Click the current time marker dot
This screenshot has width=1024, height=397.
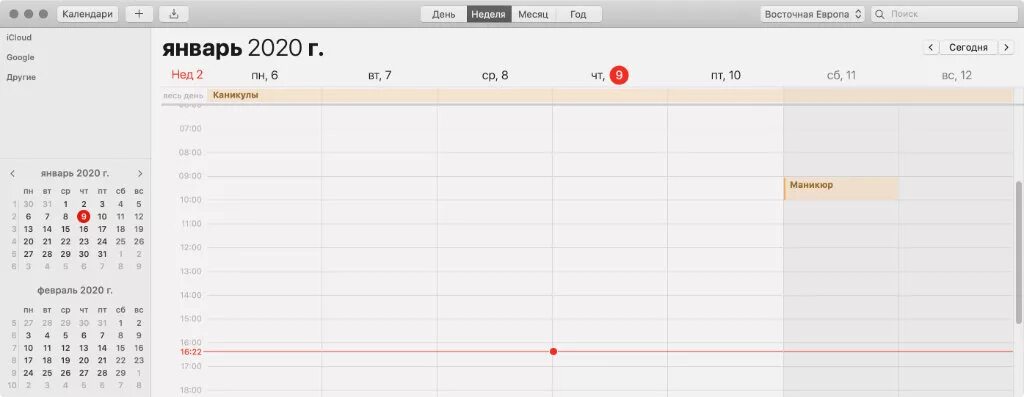(x=553, y=351)
